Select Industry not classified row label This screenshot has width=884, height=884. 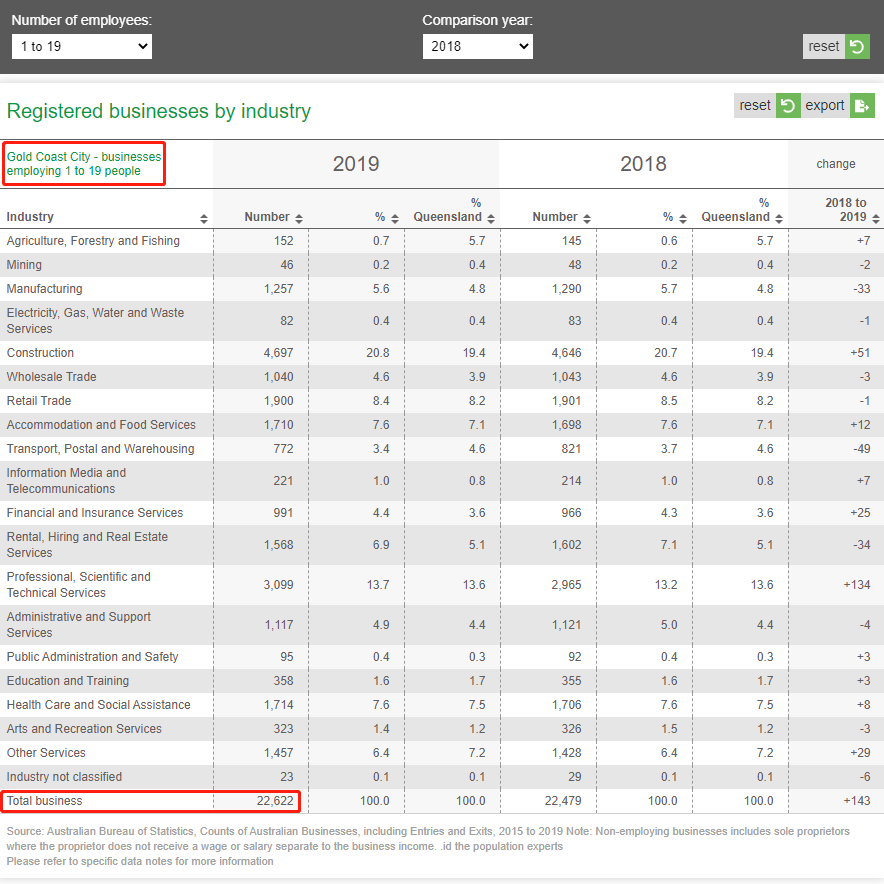(64, 777)
